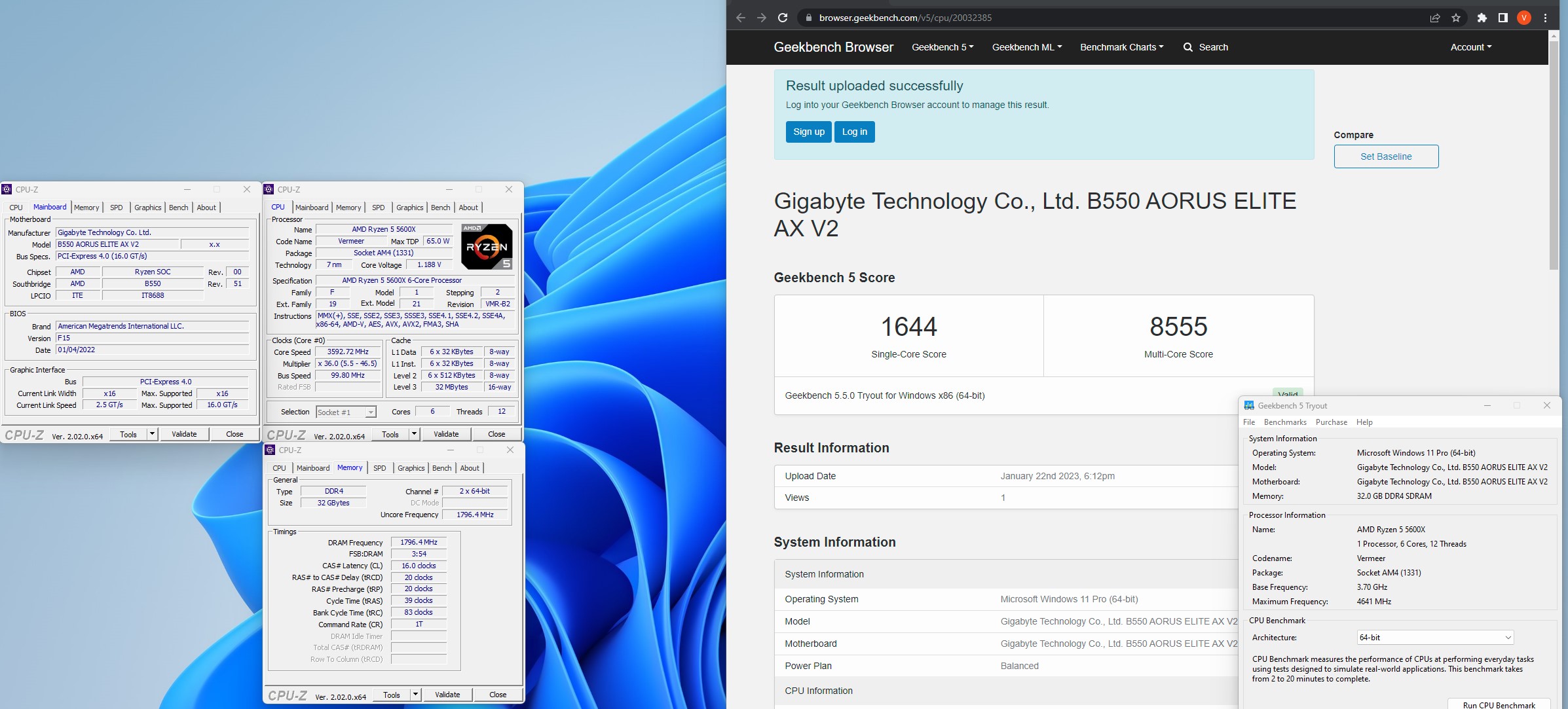Viewport: 1568px width, 709px height.
Task: Click the 8555 Multi-Core Score value
Action: point(1178,327)
